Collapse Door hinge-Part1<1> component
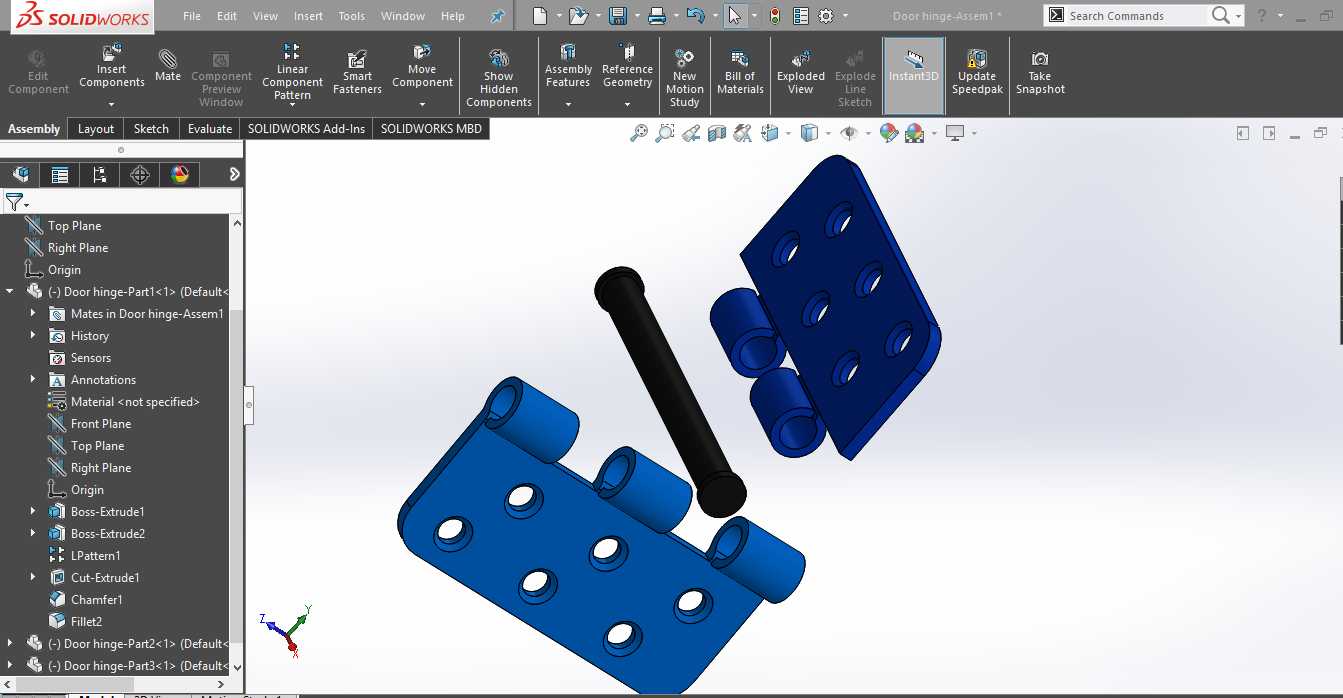This screenshot has width=1343, height=698. coord(10,291)
